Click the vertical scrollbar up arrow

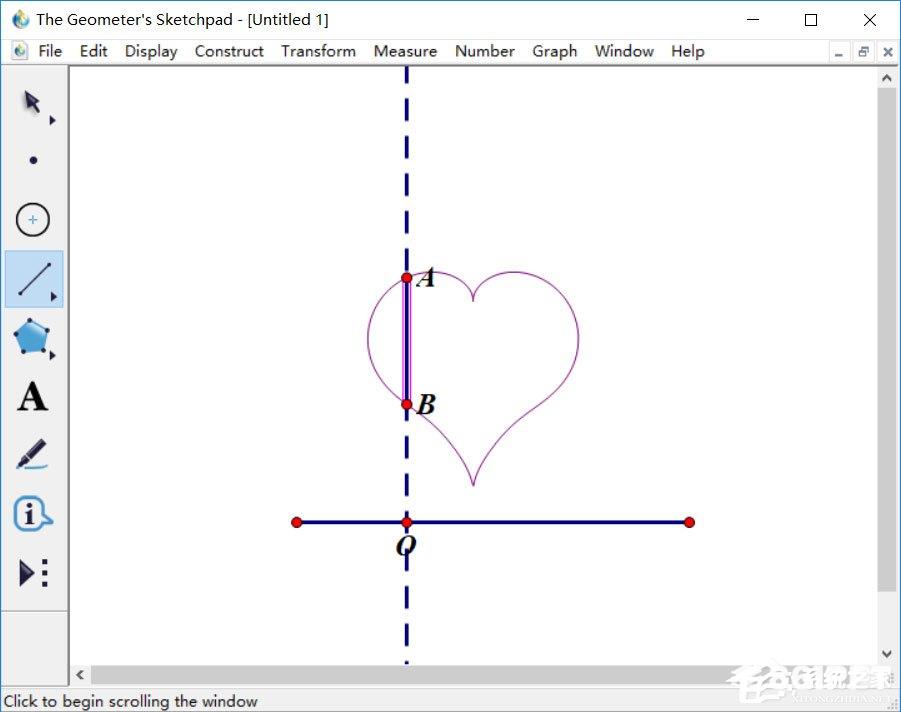[x=887, y=78]
